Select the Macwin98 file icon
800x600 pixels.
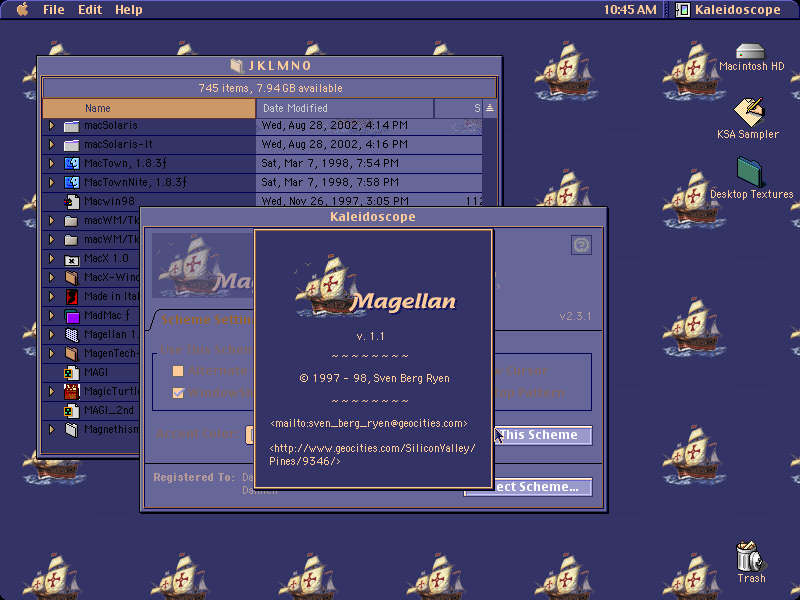(x=71, y=202)
